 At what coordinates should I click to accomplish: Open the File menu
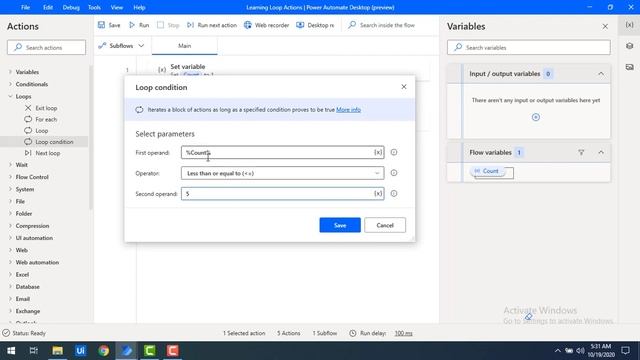[x=25, y=7]
